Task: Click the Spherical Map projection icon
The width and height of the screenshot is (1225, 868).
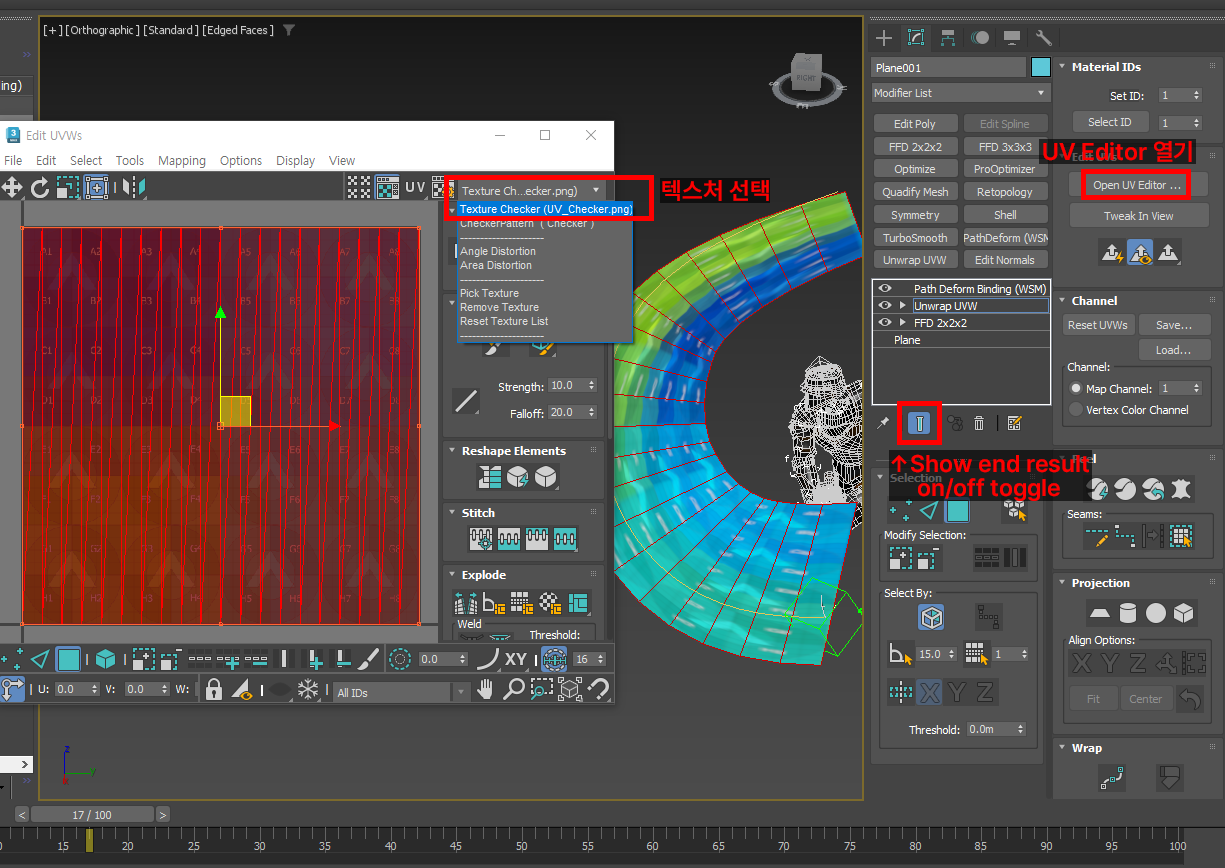Action: (1156, 612)
